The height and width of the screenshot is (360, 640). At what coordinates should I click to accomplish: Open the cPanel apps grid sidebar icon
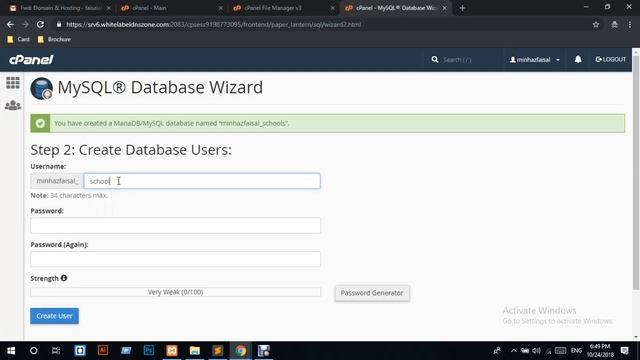tap(13, 83)
